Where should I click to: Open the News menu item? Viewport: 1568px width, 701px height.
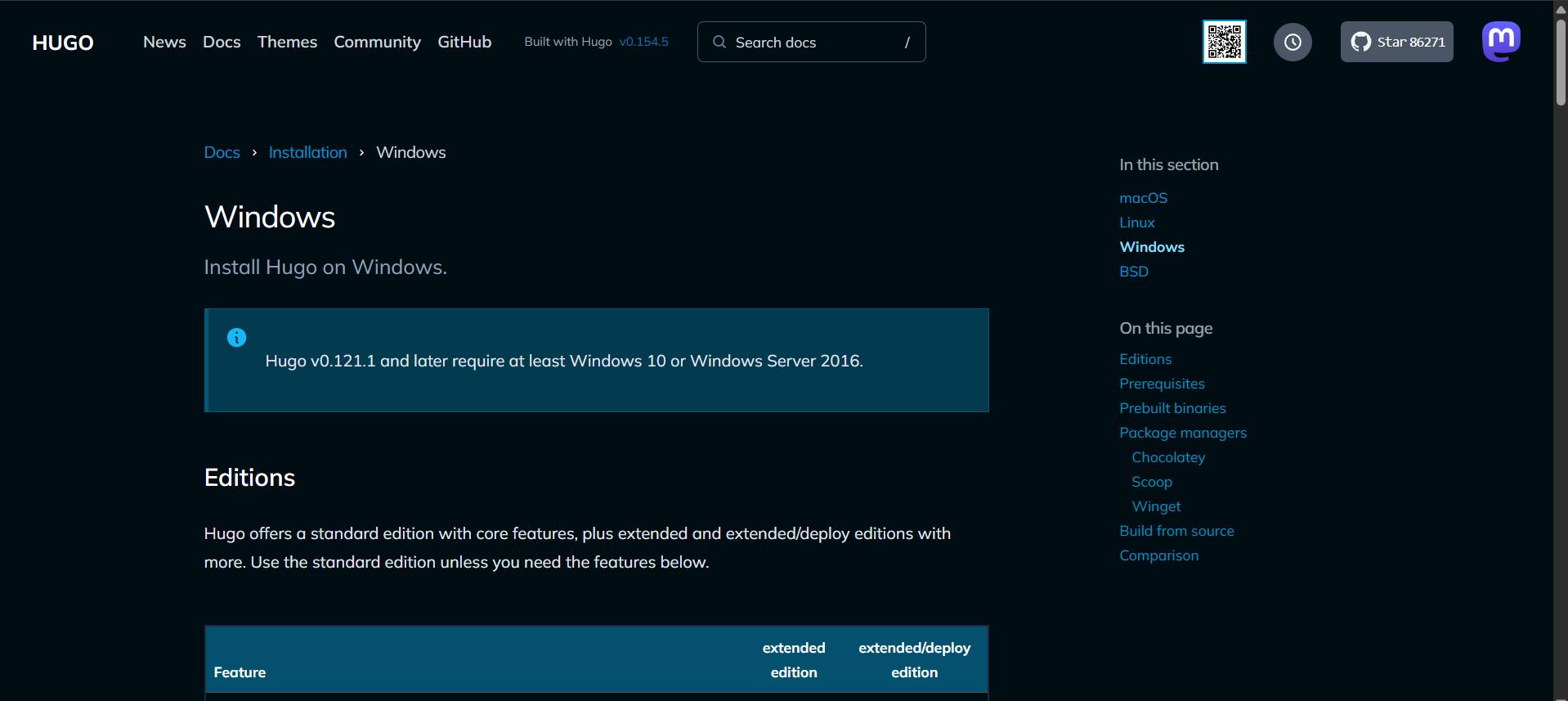tap(164, 42)
